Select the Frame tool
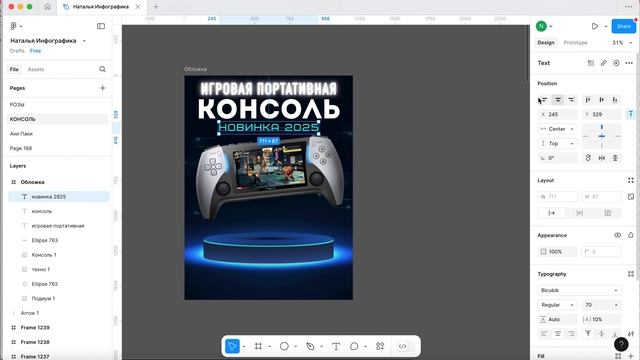Viewport: 640px width, 360px height. click(x=258, y=346)
